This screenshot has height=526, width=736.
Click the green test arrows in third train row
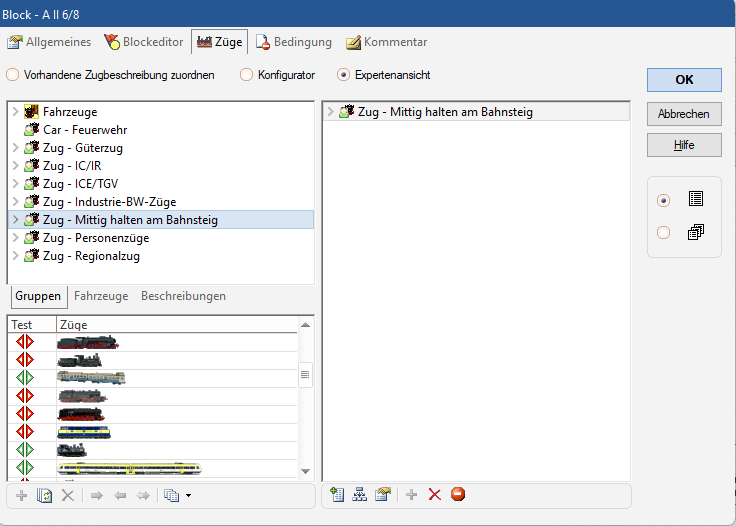coord(25,377)
